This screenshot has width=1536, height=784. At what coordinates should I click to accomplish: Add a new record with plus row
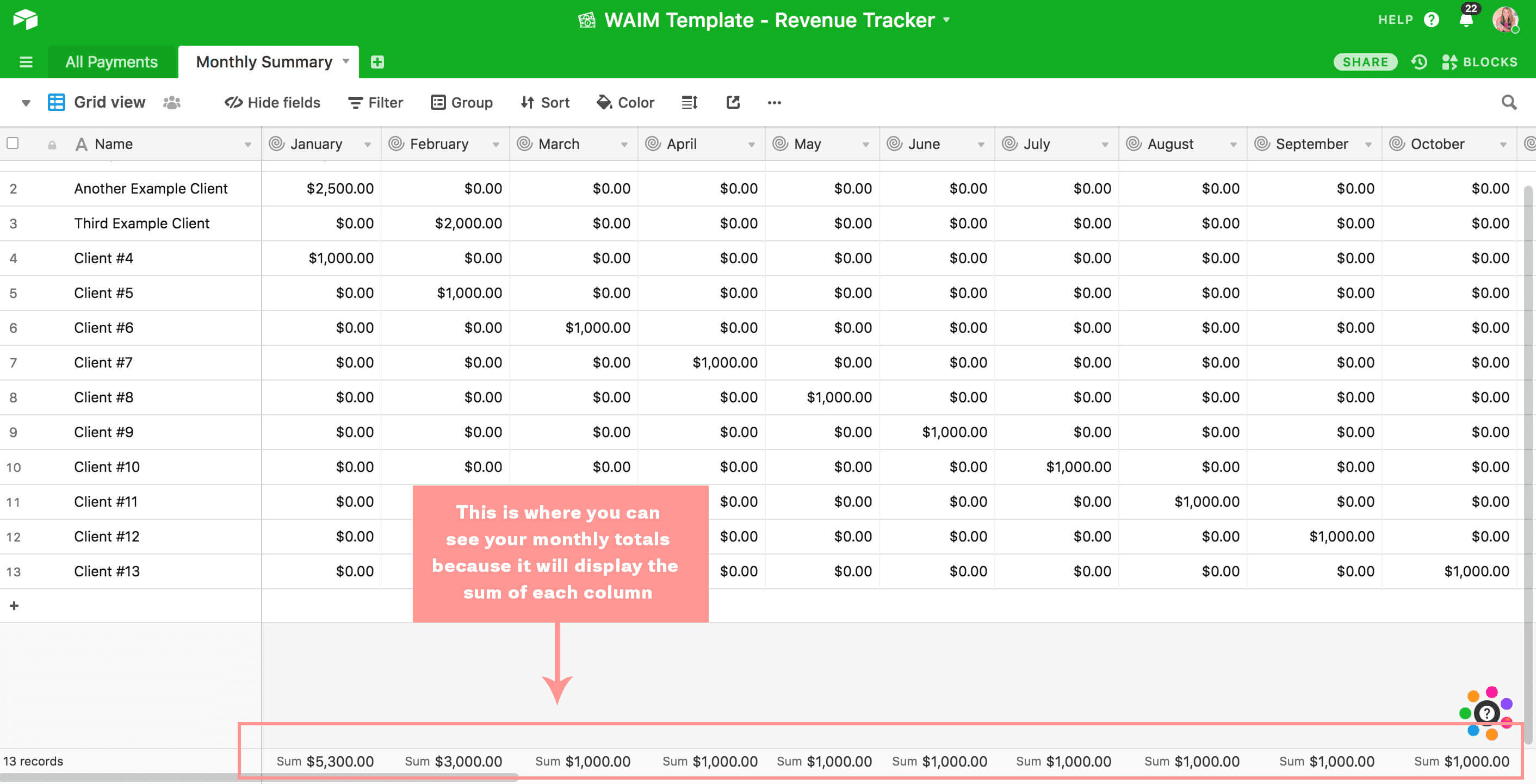coord(14,606)
